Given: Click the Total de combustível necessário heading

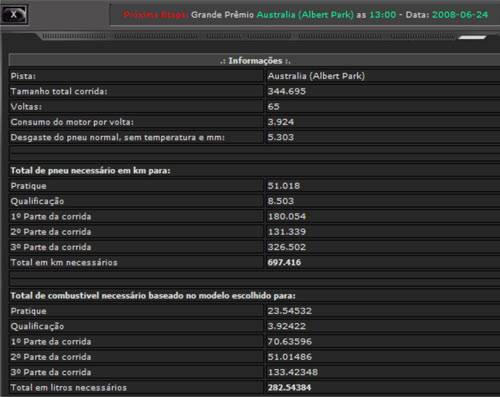Looking at the screenshot, I should pos(153,296).
